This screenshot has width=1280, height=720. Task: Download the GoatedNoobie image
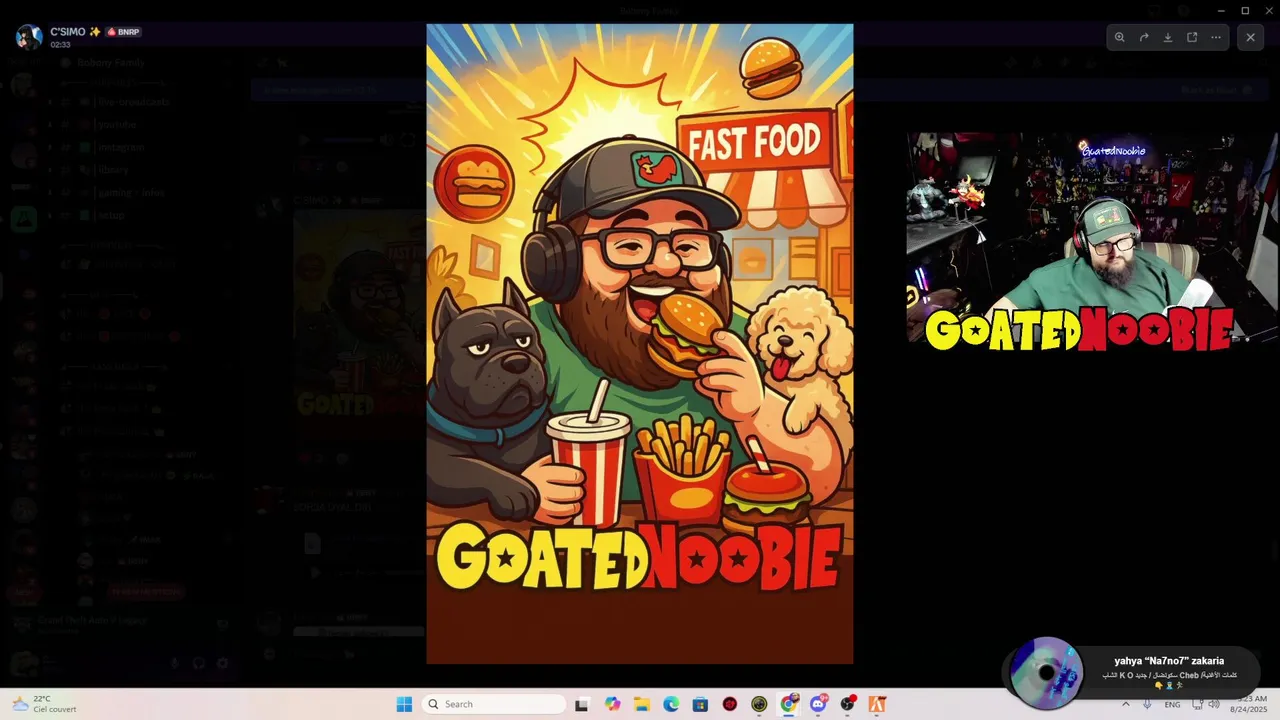click(x=1168, y=37)
